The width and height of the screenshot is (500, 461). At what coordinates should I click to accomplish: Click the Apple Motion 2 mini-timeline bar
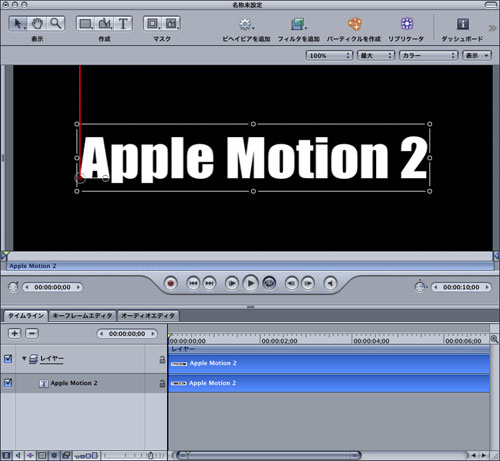pyautogui.click(x=250, y=266)
